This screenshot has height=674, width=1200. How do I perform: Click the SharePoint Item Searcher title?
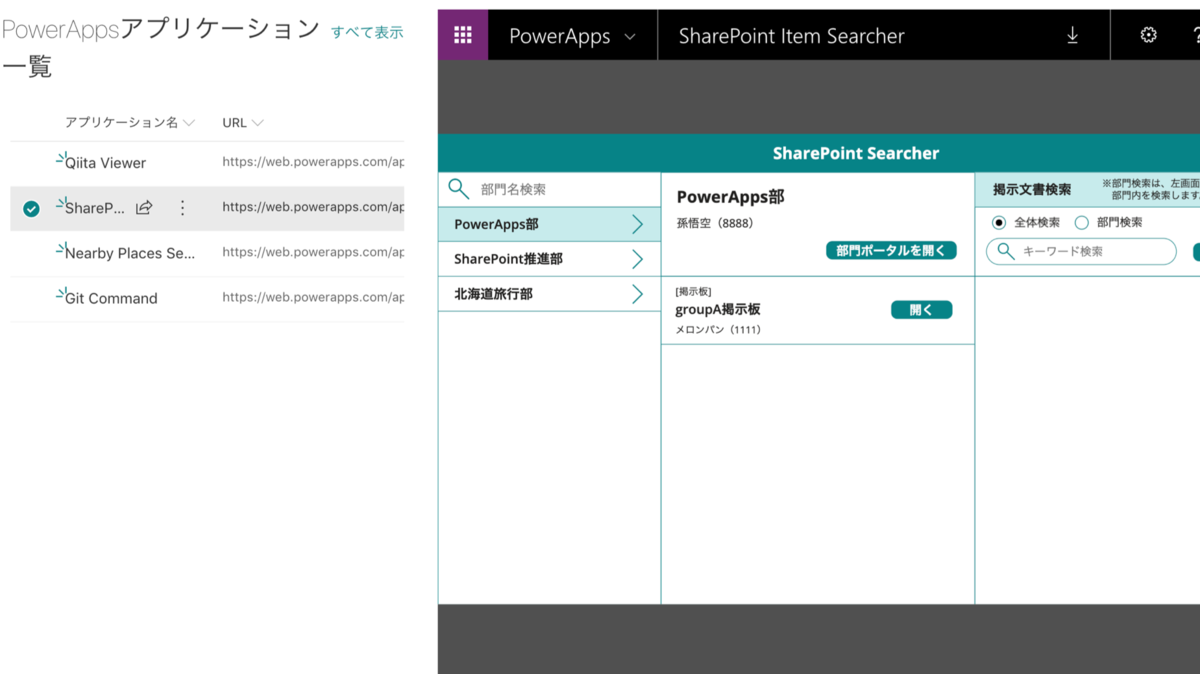791,36
